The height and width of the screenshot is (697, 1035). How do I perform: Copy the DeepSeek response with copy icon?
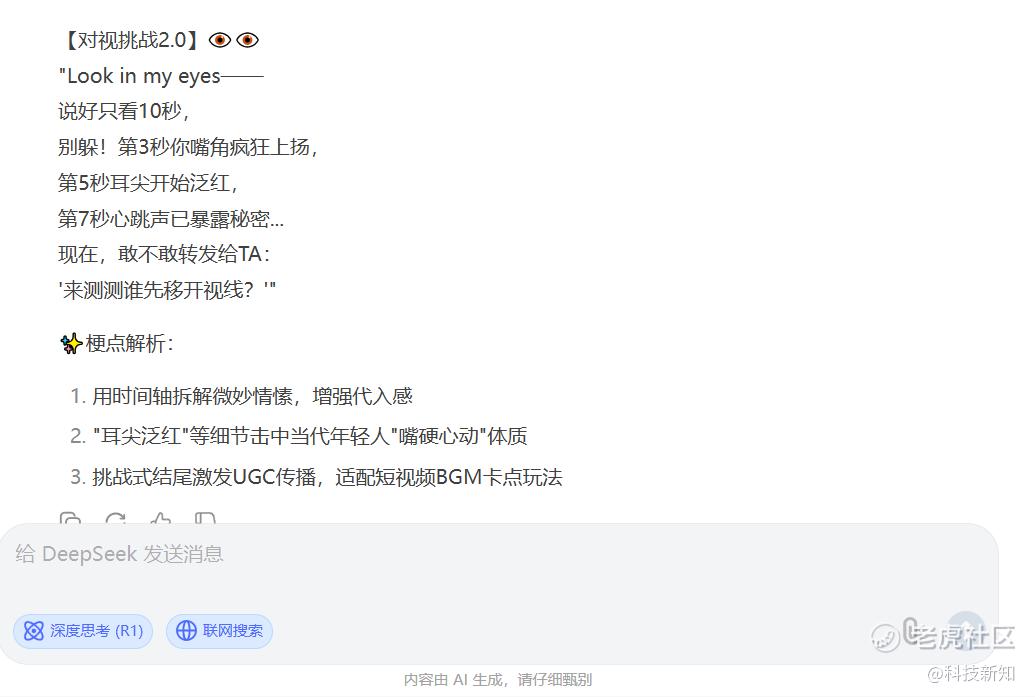coord(71,519)
